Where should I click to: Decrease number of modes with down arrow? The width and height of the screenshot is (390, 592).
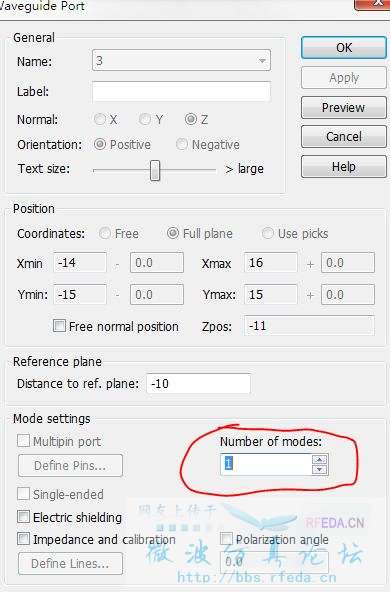(319, 469)
